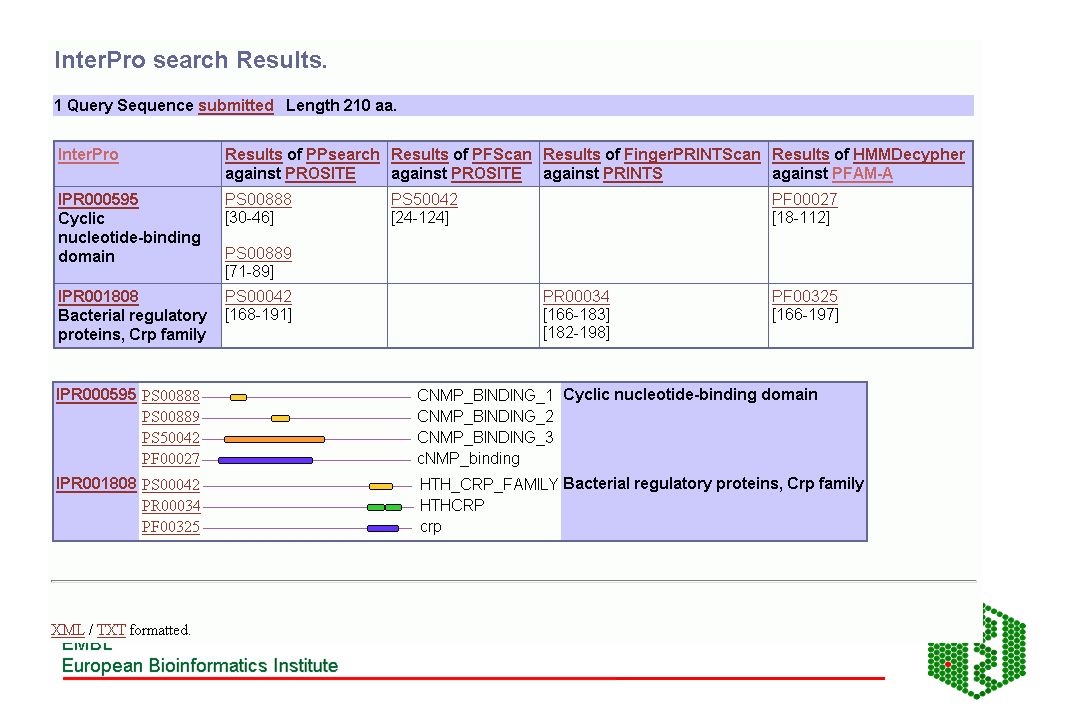
Task: Click 'Results' link in FingerPRINTScan column header
Action: (572, 154)
